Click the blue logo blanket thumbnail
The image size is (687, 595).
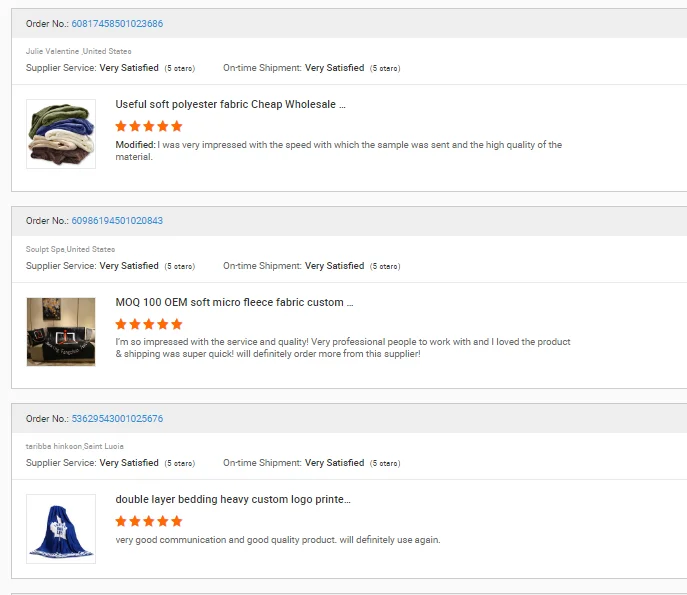[61, 528]
